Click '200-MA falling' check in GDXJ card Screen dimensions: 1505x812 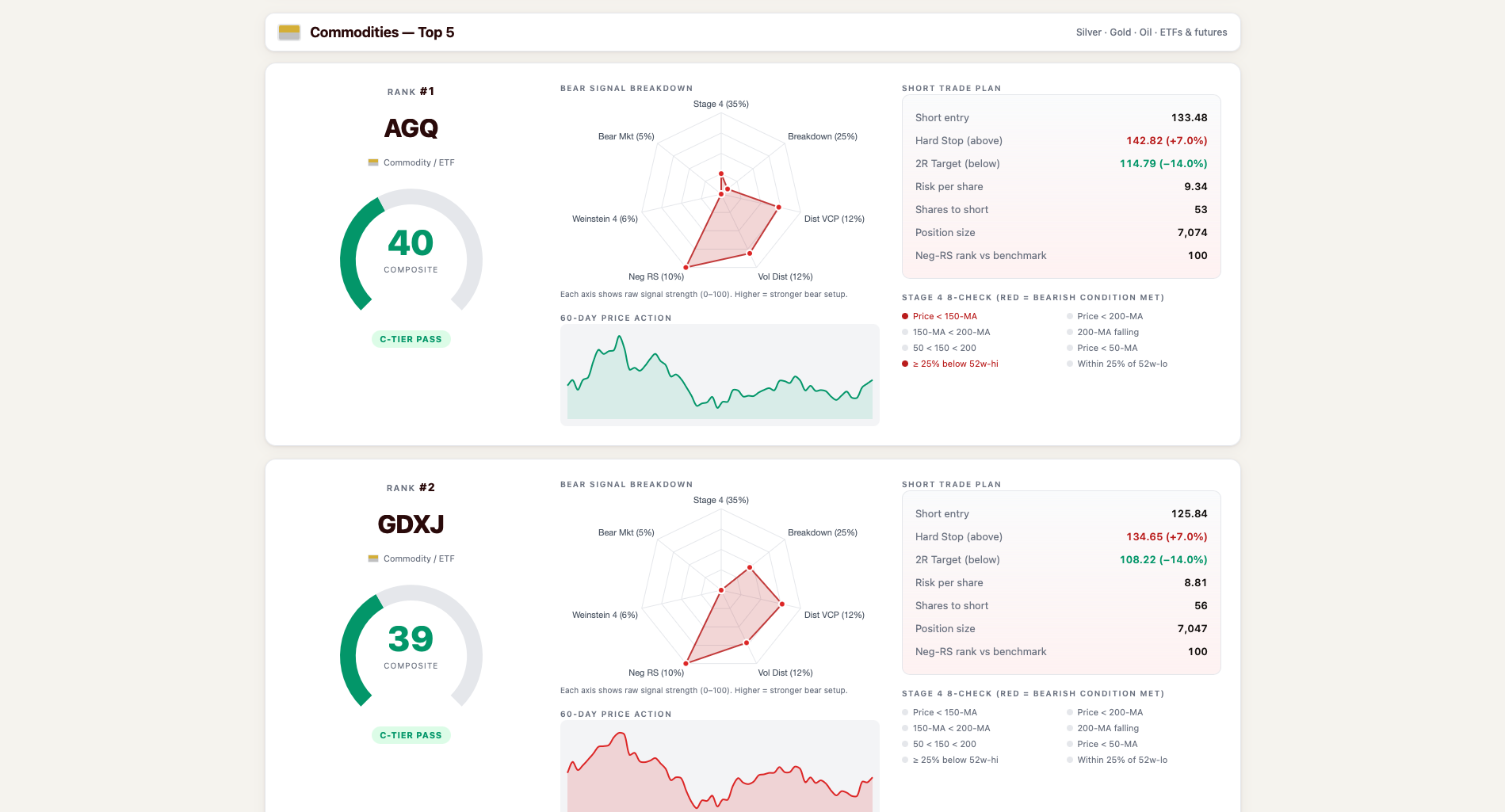(x=1103, y=728)
